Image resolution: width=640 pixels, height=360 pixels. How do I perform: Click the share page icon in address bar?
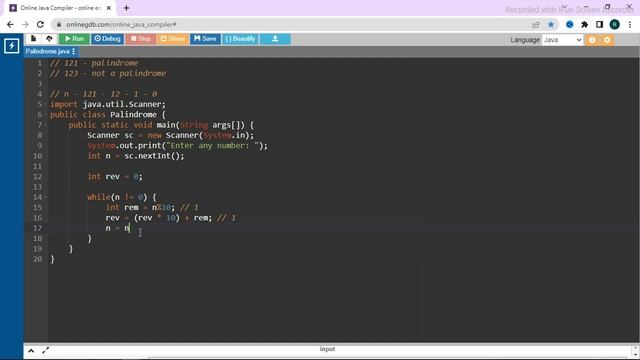pyautogui.click(x=536, y=24)
